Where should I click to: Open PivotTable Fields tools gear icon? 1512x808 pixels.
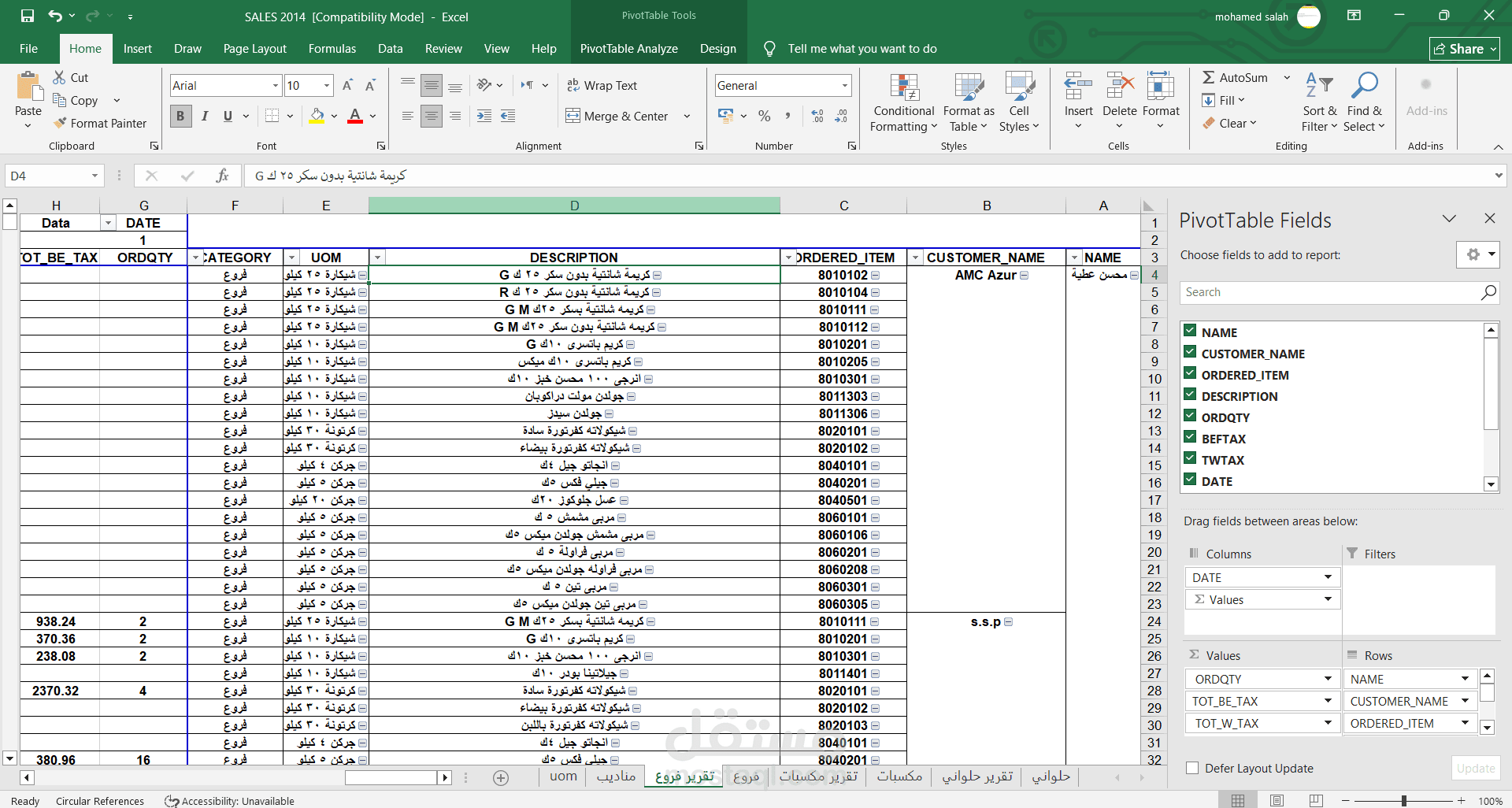point(1473,254)
